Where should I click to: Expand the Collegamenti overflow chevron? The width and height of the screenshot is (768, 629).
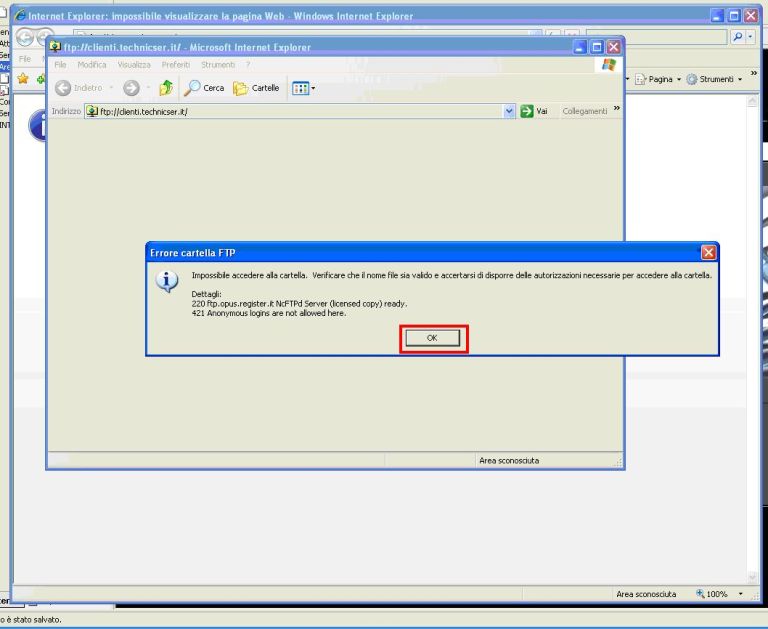617,108
